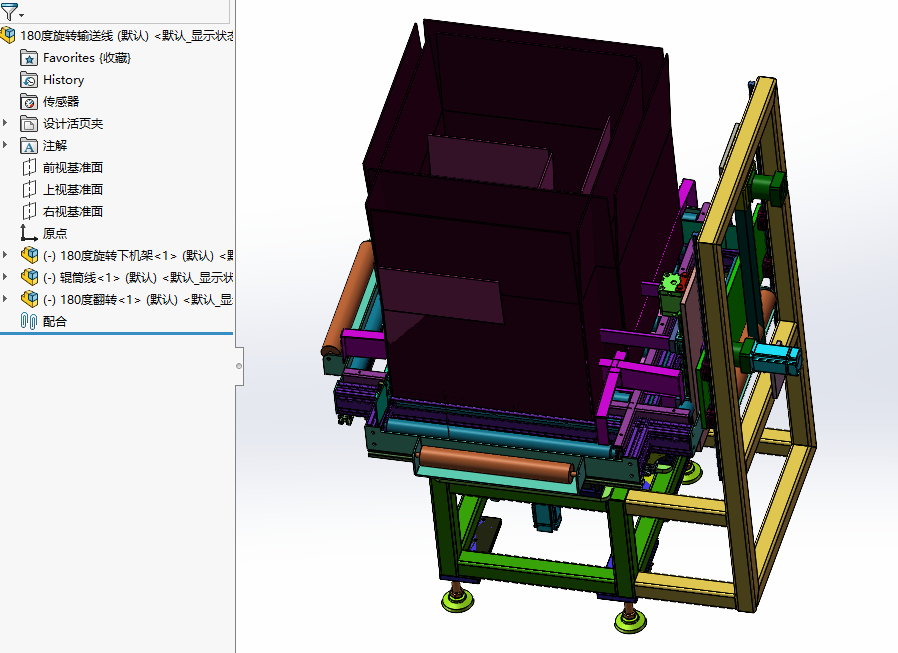898x653 pixels.
Task: Click the 180度翻转<1> assembly icon
Action: pyautogui.click(x=29, y=299)
